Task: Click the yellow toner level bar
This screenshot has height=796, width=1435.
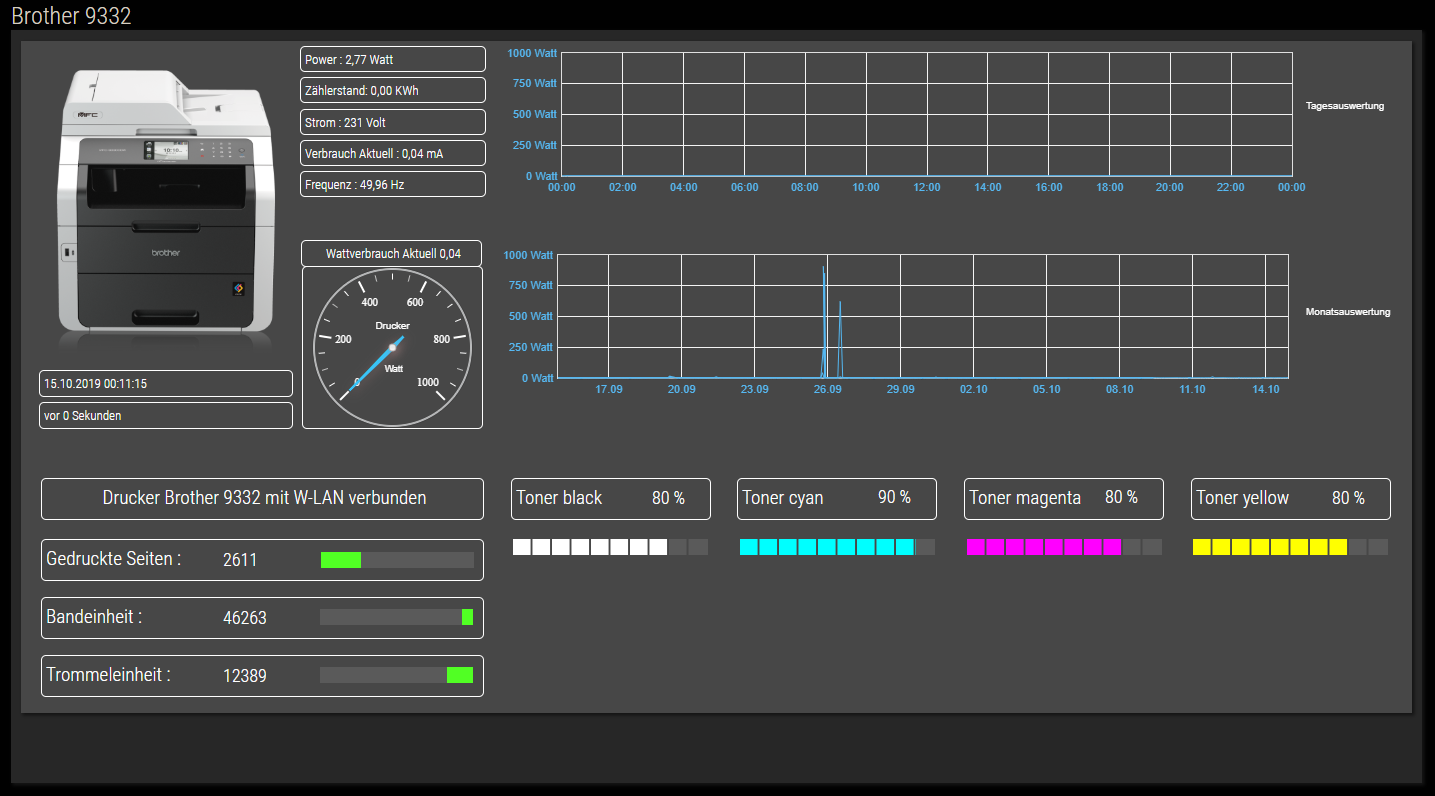Action: point(1291,547)
